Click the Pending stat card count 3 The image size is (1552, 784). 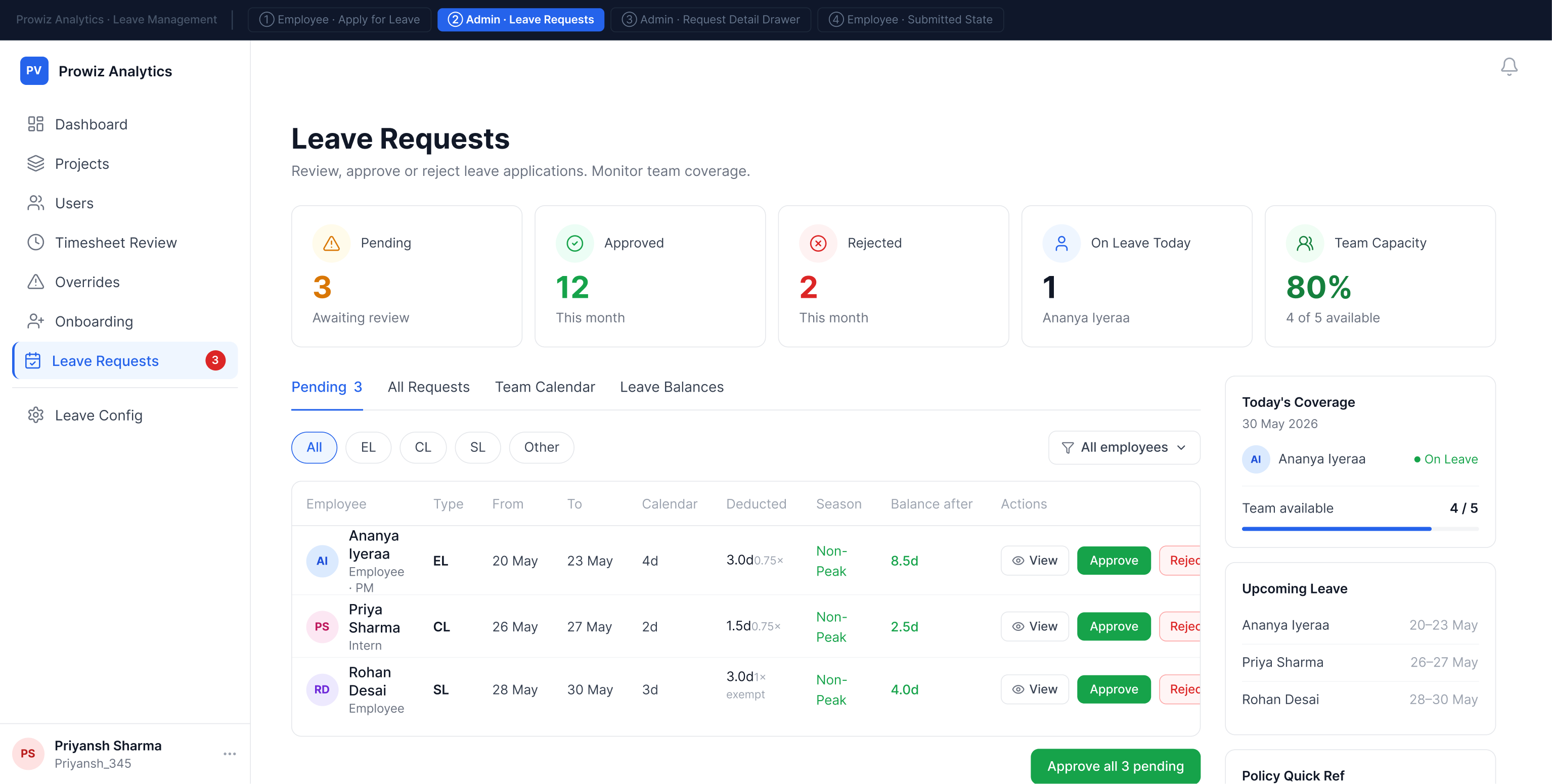coord(322,287)
